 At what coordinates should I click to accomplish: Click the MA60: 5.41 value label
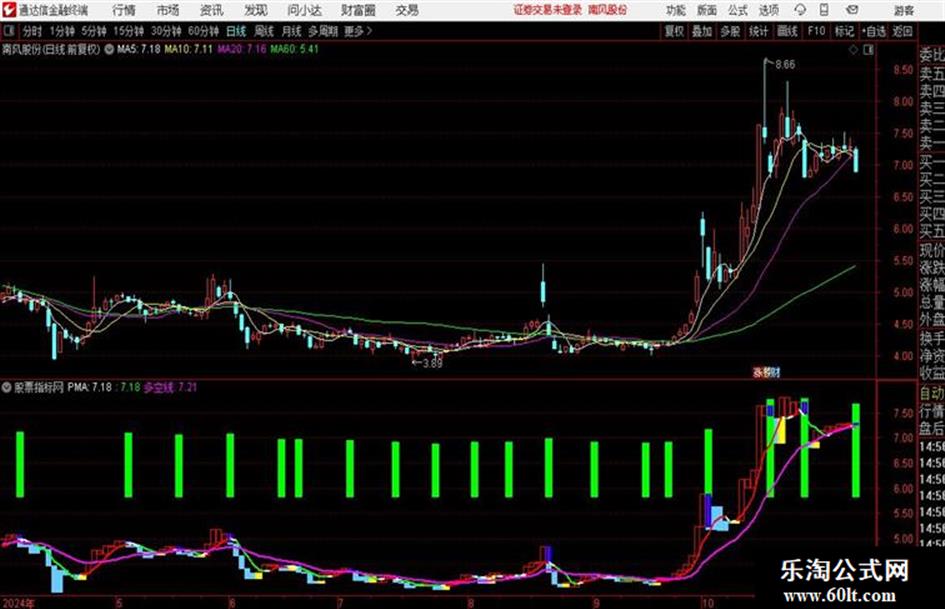click(294, 49)
